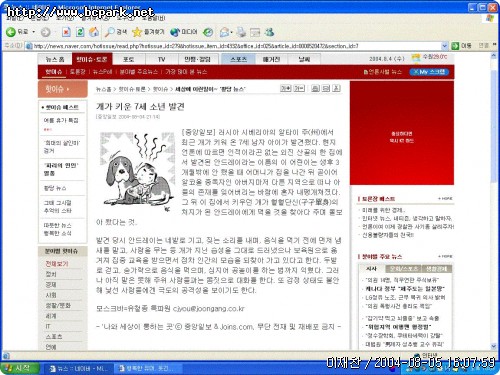Click more link beside 분야별 주요 뉴스
The width and height of the screenshot is (500, 375).
[445, 257]
